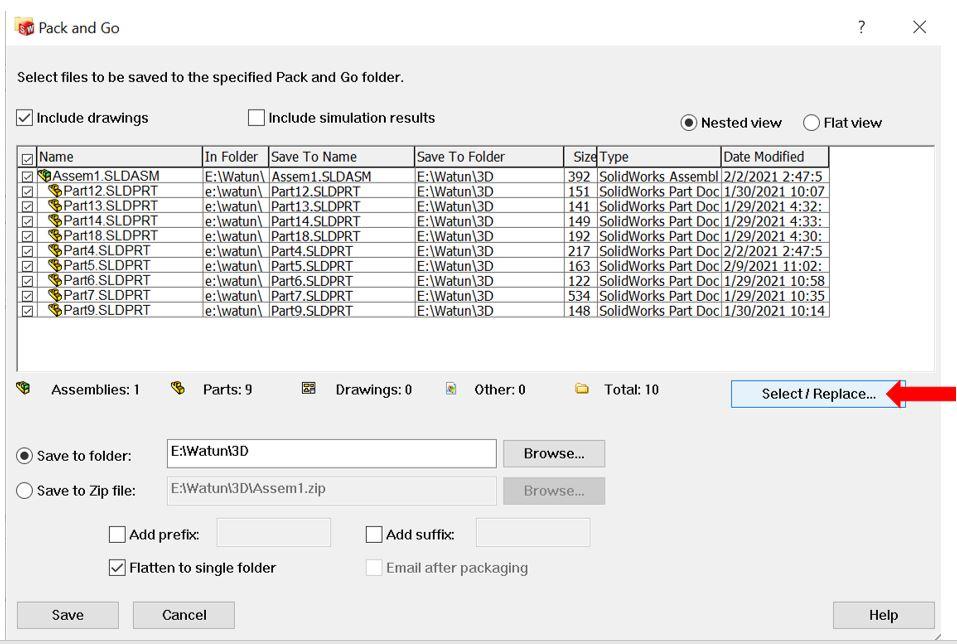Click the Assemblies count icon in summary bar
The width and height of the screenshot is (957, 644).
pos(24,389)
